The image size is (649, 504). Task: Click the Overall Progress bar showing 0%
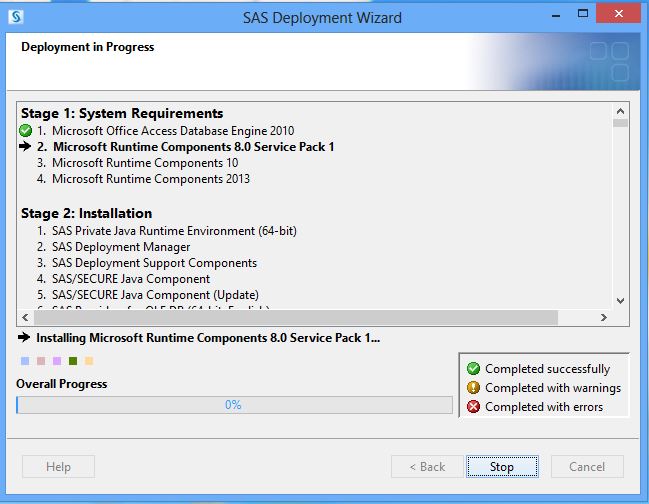(234, 405)
